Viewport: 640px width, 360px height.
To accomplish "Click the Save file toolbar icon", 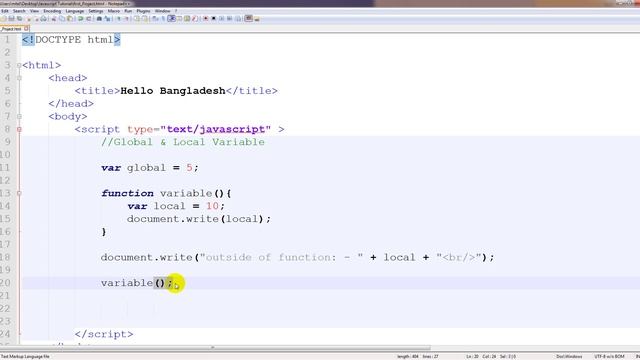I will (11, 18).
